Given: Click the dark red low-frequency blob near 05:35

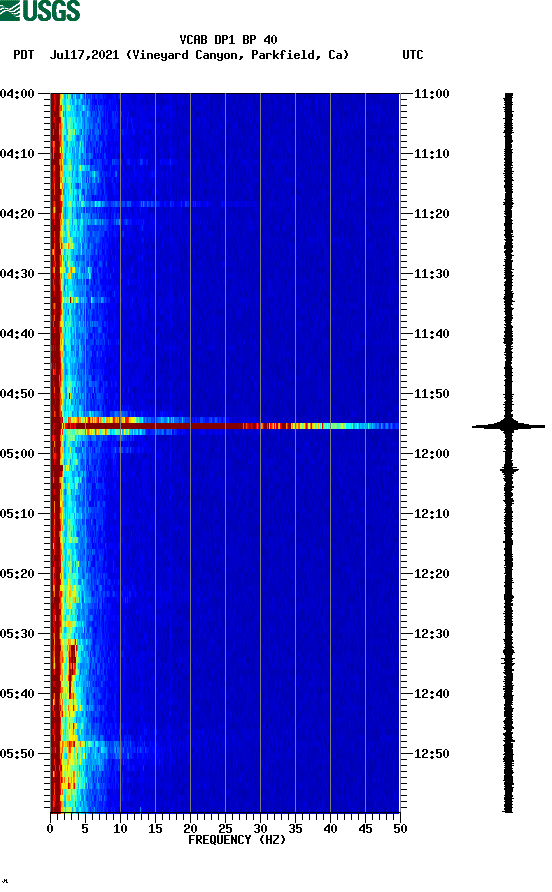Looking at the screenshot, I should [72, 660].
